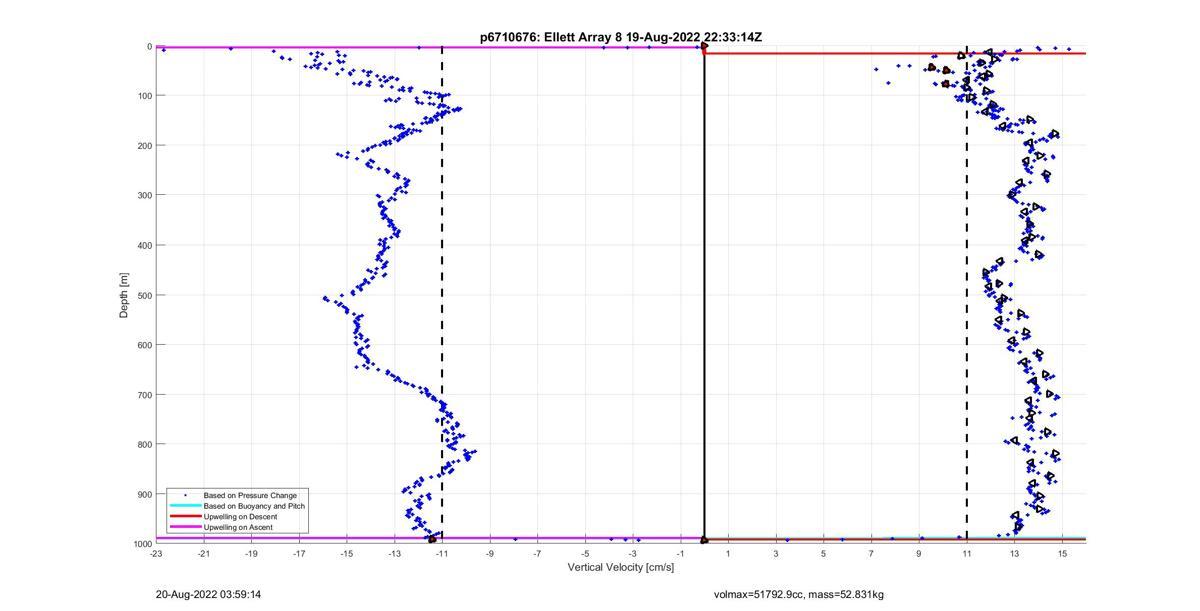This screenshot has height=611, width=1200.
Task: Click the x-axis tick label '-11'
Action: 443,553
